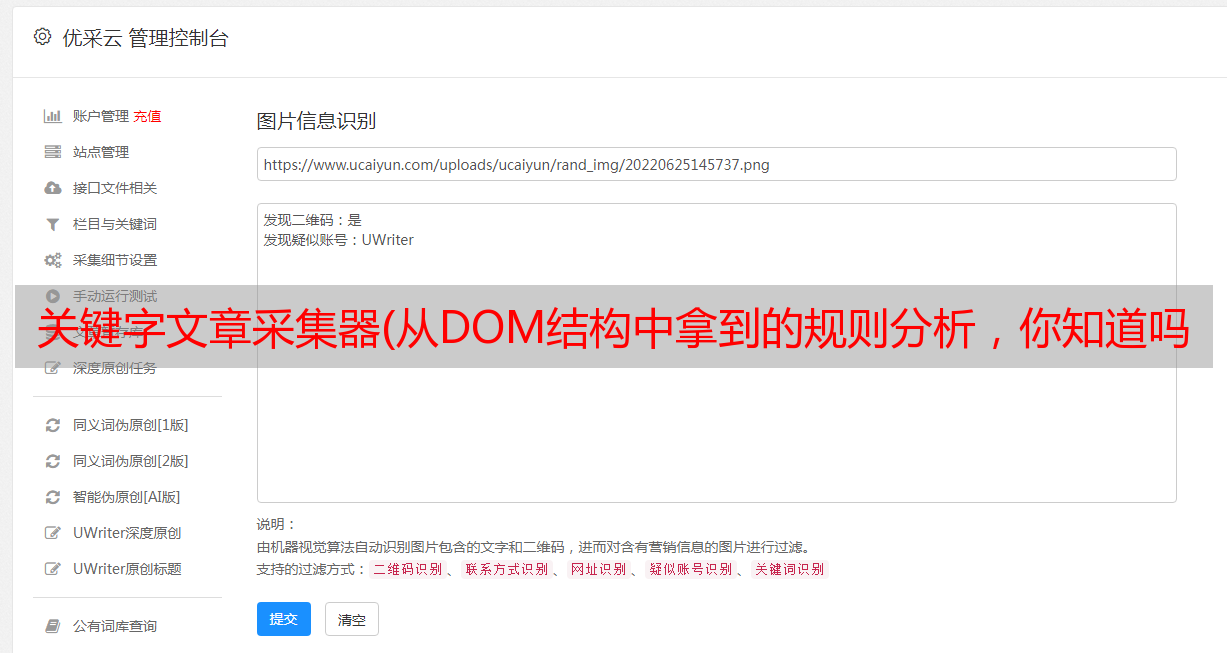1227x653 pixels.
Task: Click the UWriter深度原创 edit icon
Action: pos(53,533)
